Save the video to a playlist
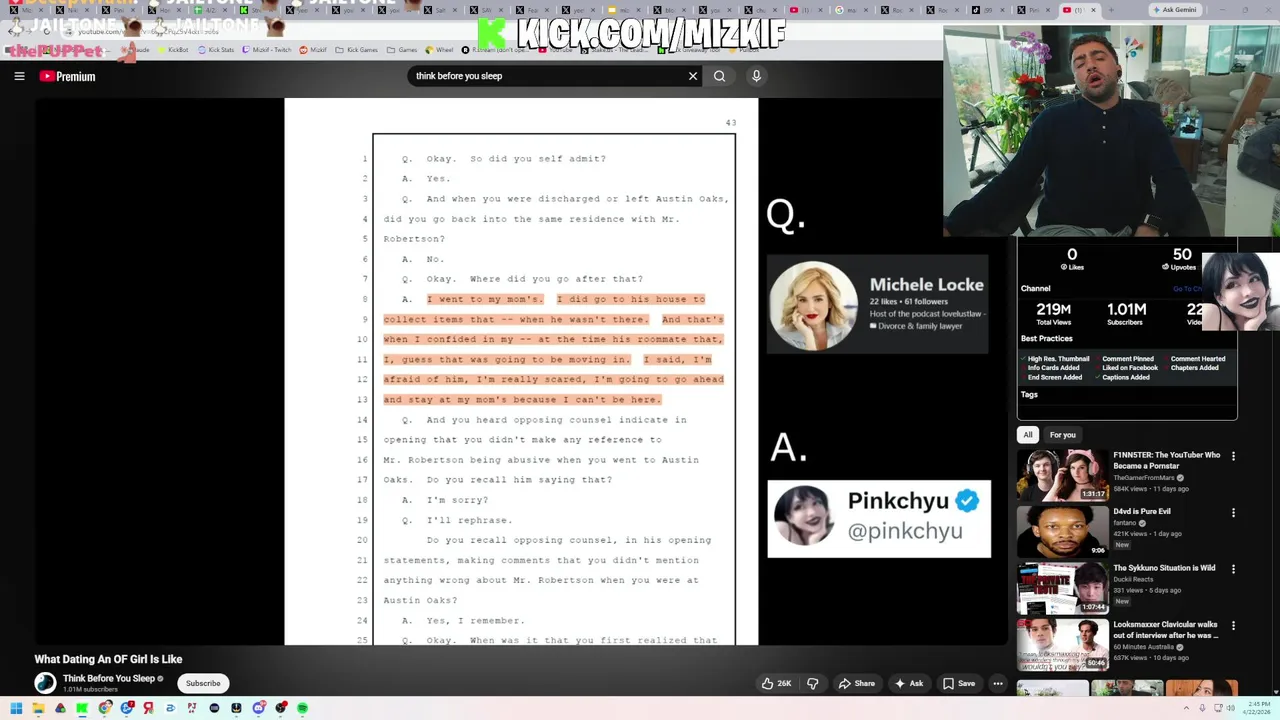The image size is (1280, 720). tap(958, 684)
